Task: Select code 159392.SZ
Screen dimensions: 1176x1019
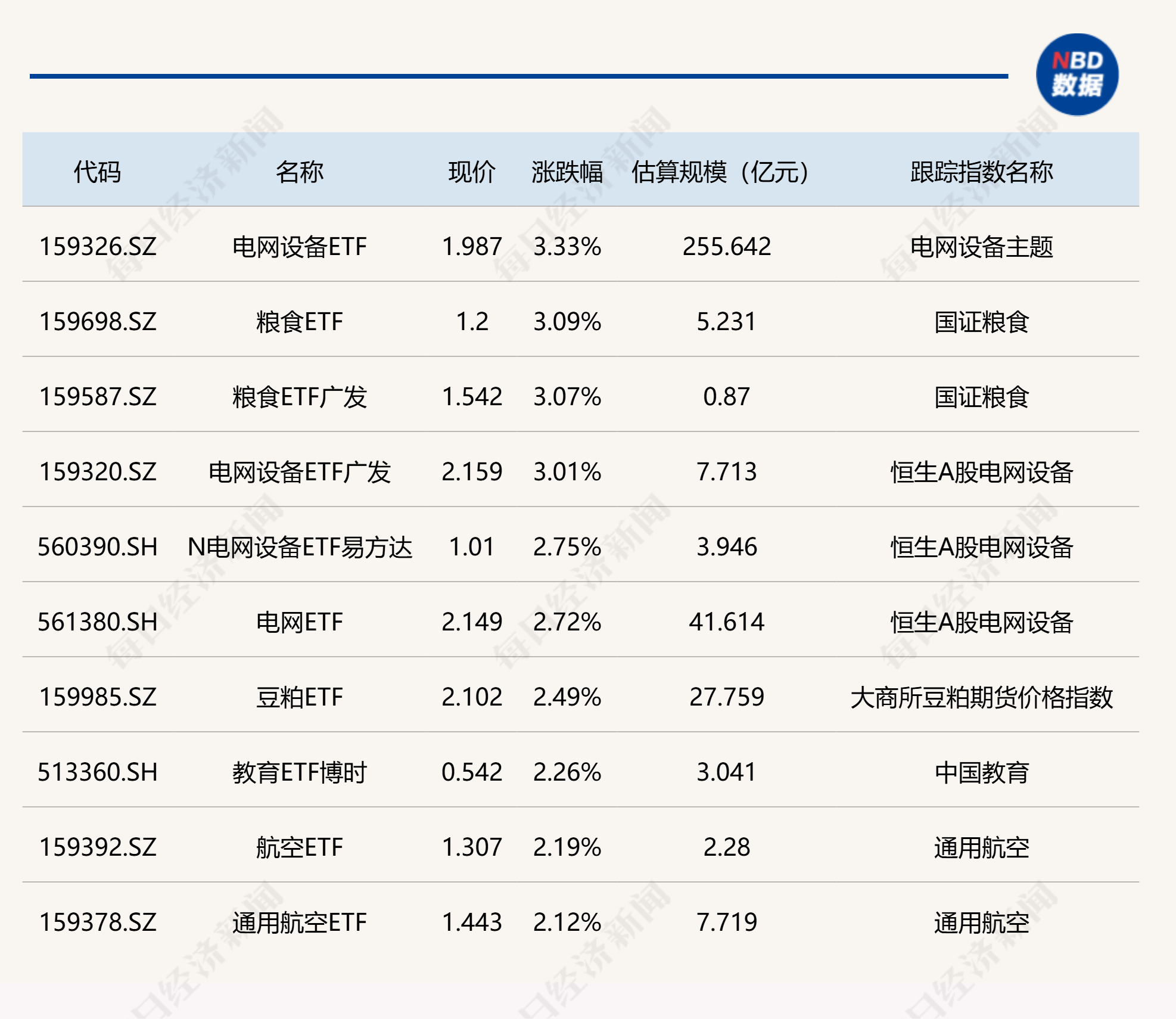Action: click(98, 847)
